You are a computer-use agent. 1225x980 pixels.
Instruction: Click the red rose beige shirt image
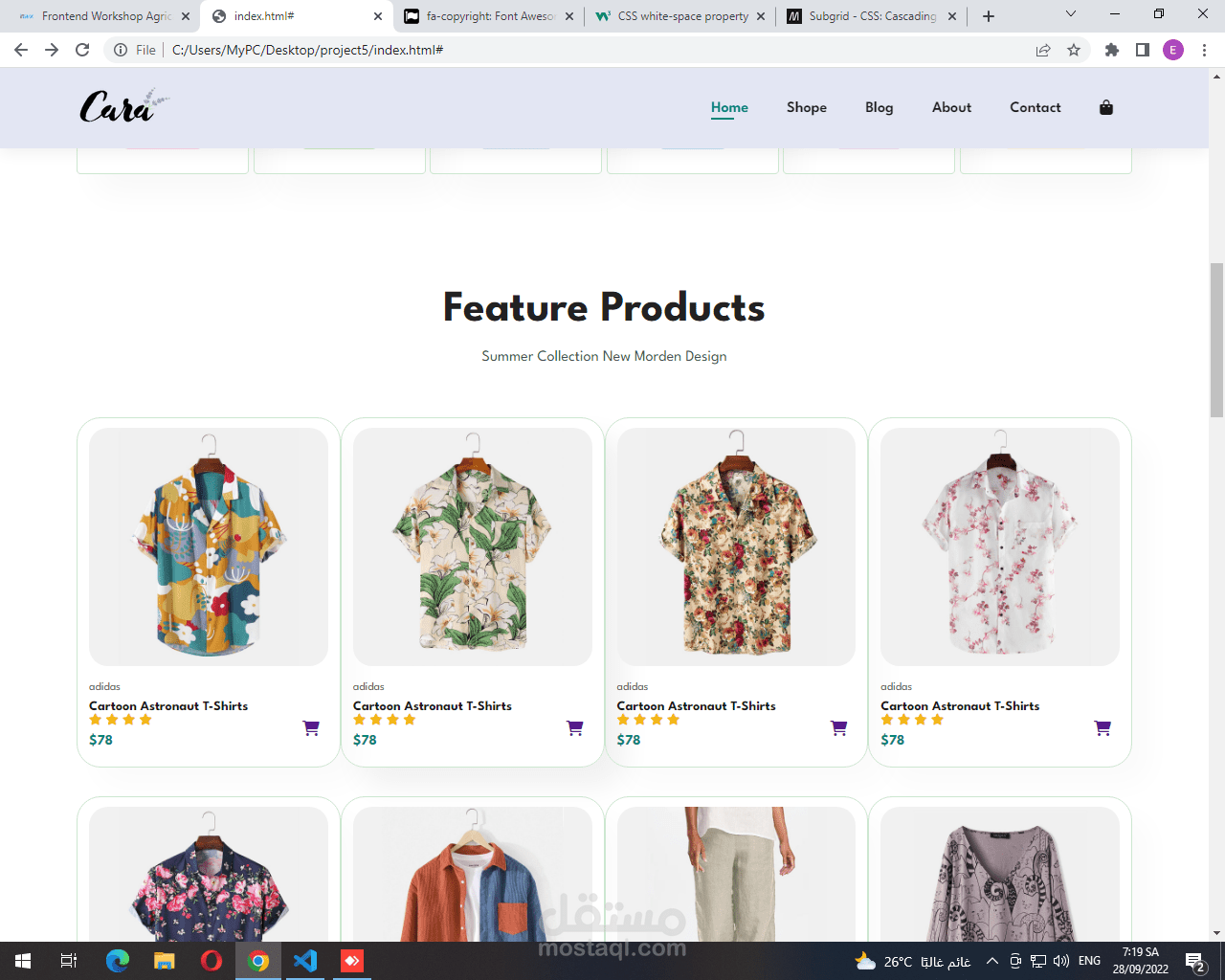(x=736, y=546)
